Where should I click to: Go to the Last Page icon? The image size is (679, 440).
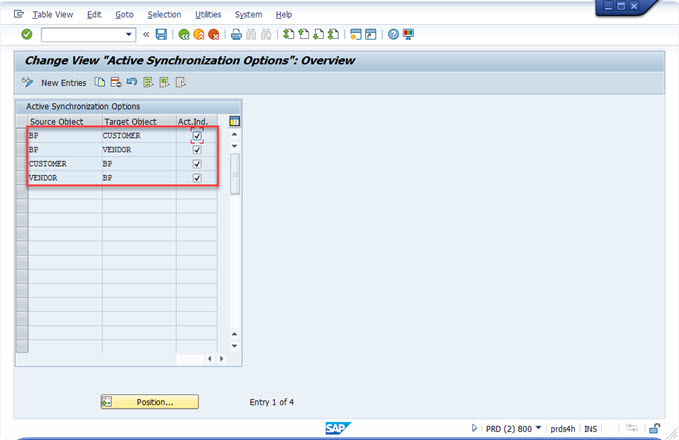coord(333,34)
